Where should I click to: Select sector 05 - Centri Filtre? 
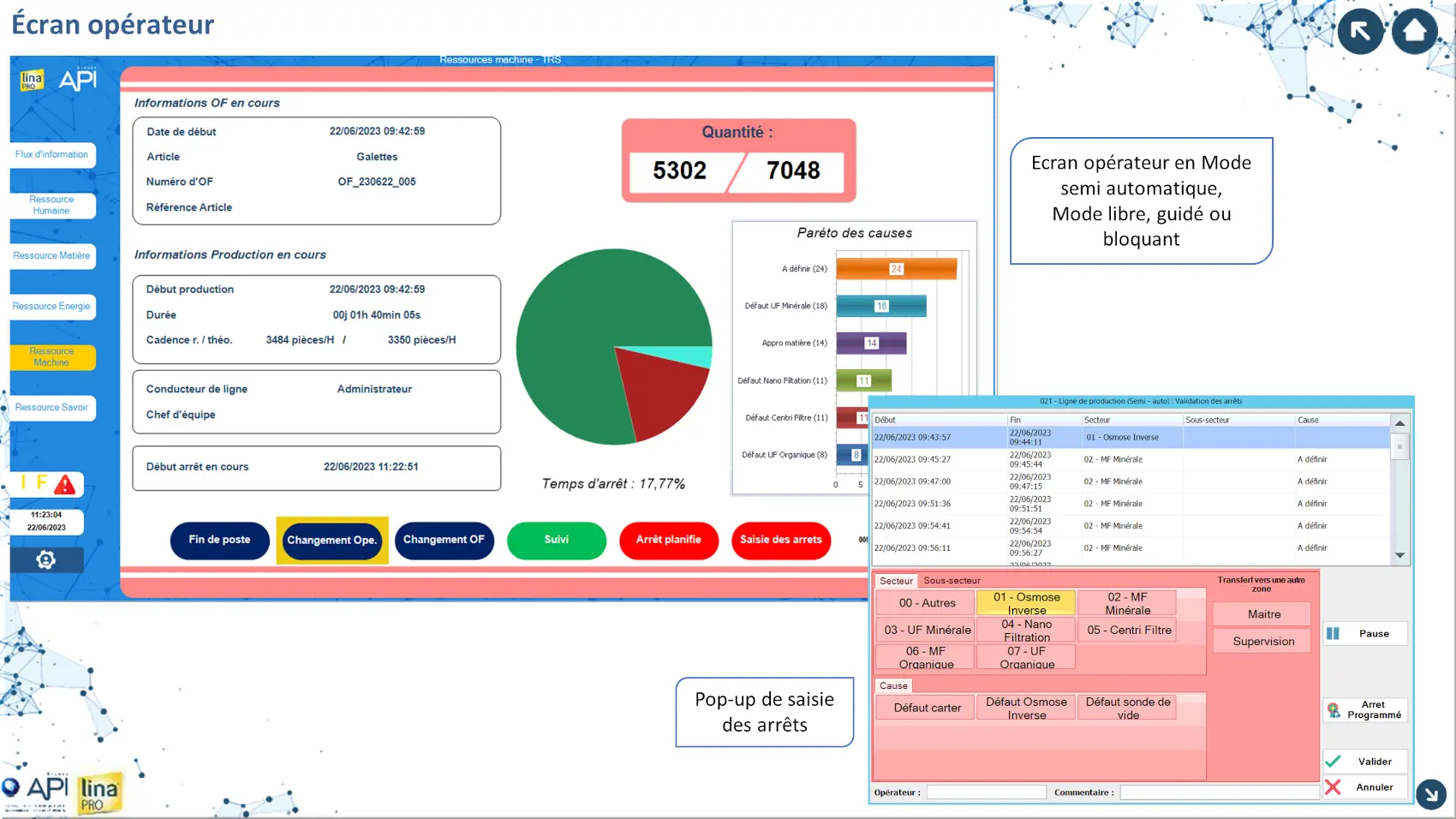click(1128, 630)
